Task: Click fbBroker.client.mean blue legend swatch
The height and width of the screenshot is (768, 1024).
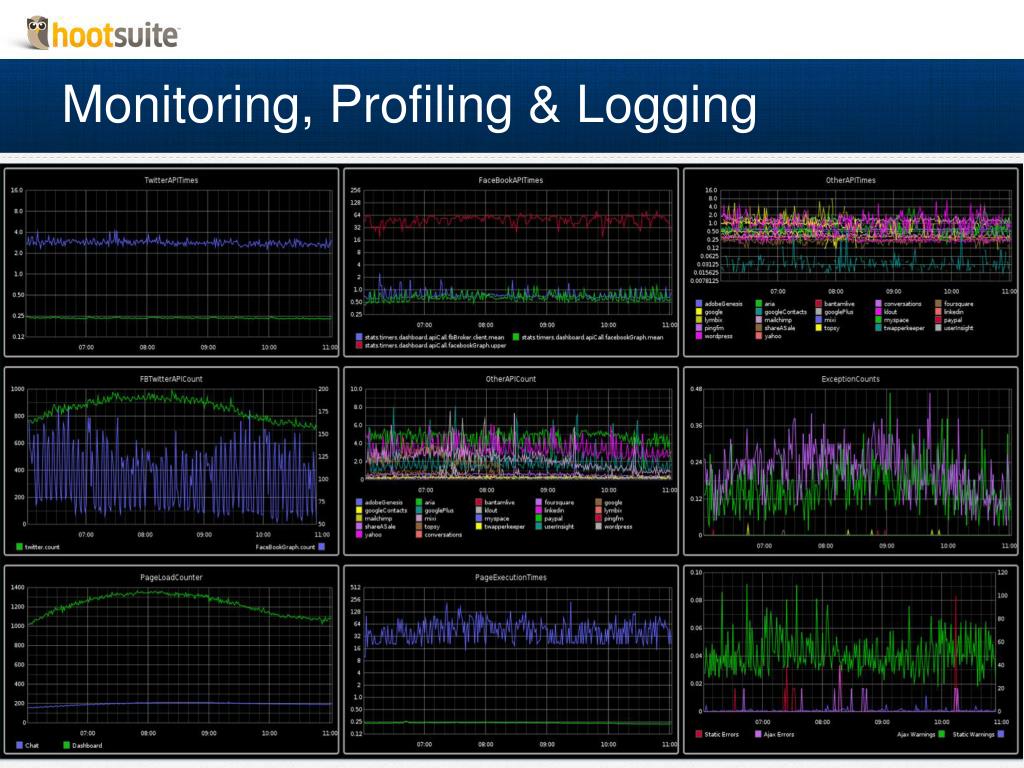Action: coord(359,337)
